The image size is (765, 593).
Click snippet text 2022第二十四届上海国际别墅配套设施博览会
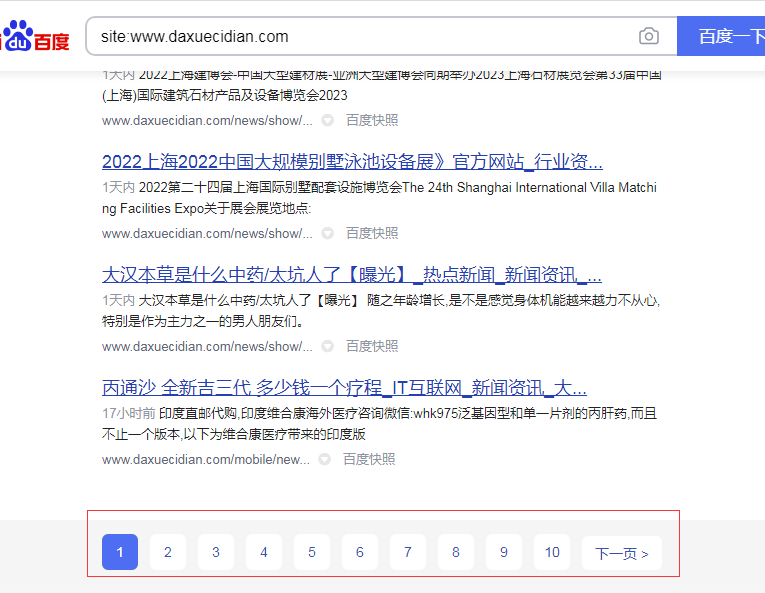coord(270,187)
